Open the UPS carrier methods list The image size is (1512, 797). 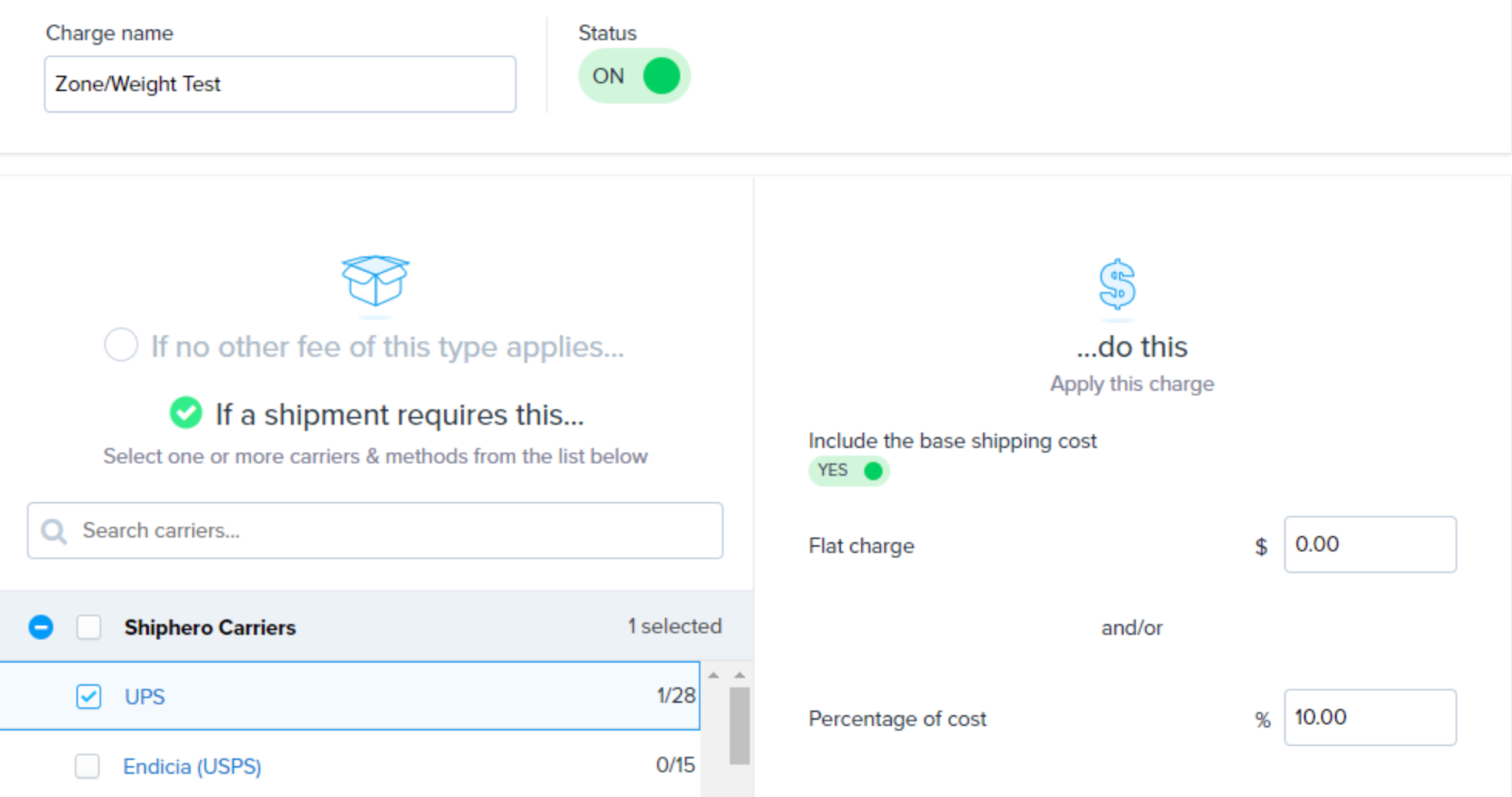145,697
